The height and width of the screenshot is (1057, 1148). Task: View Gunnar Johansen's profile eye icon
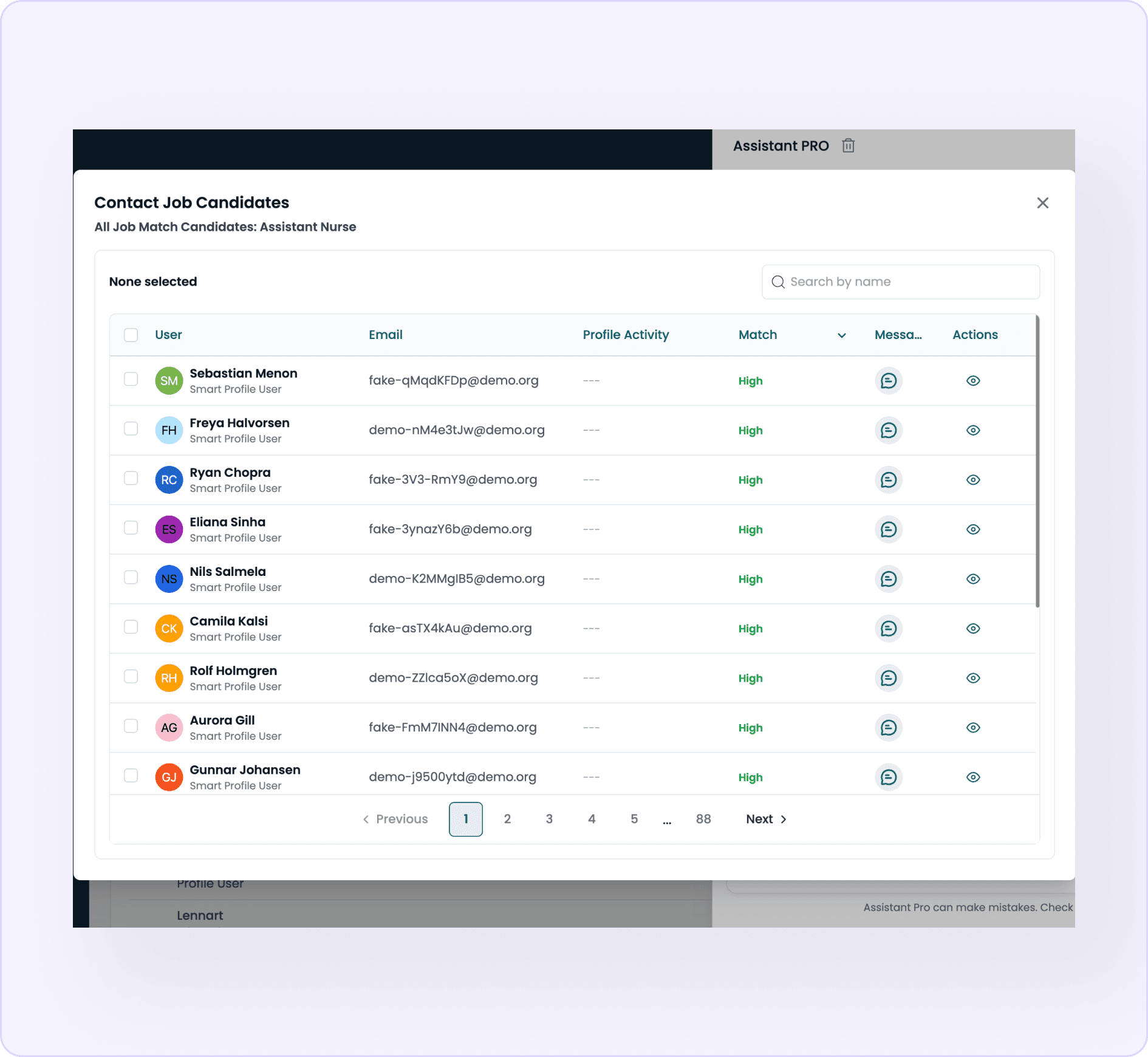pos(973,777)
